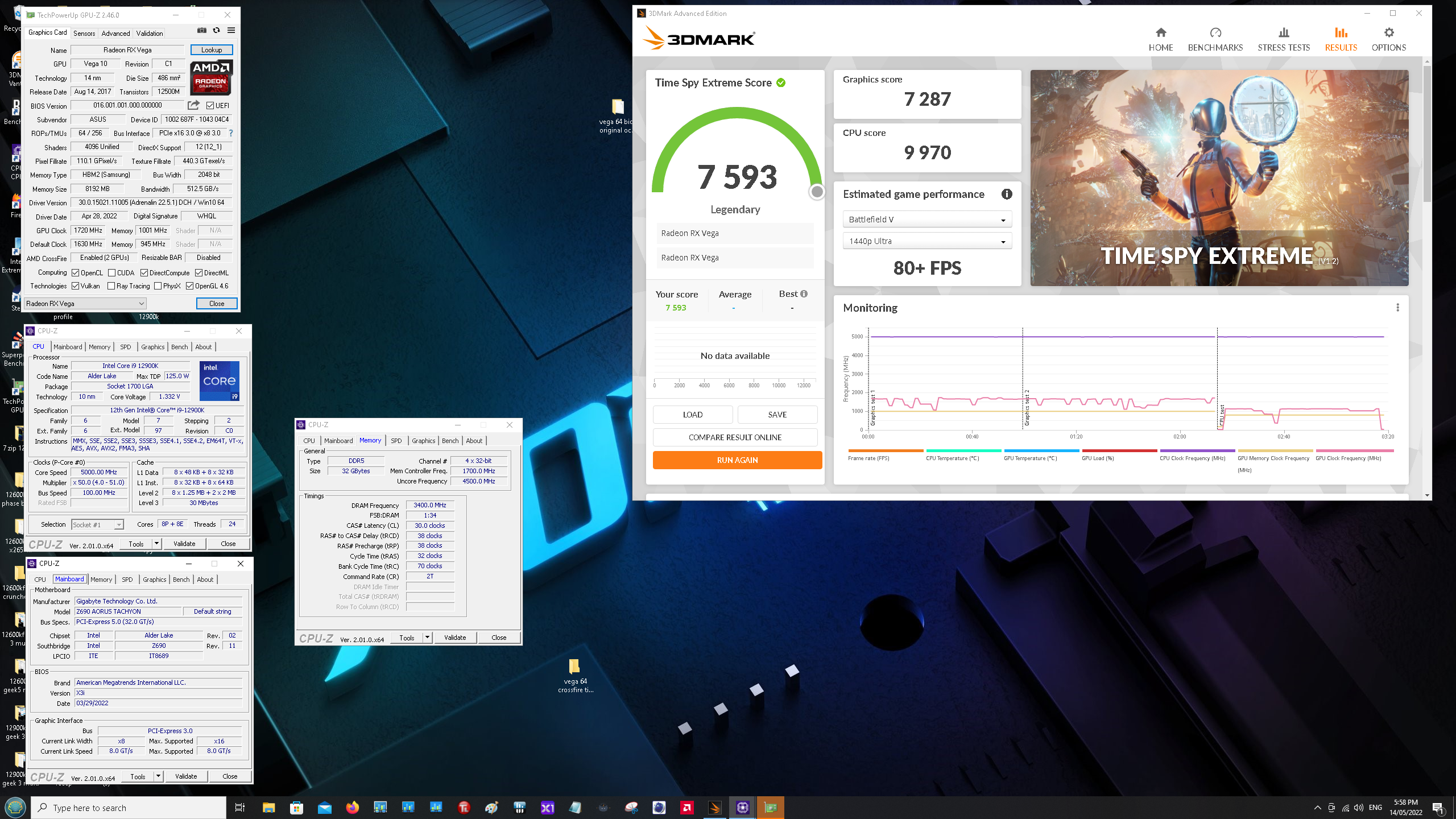
Task: Click the Frame rate orange legend swatch
Action: pos(885,450)
